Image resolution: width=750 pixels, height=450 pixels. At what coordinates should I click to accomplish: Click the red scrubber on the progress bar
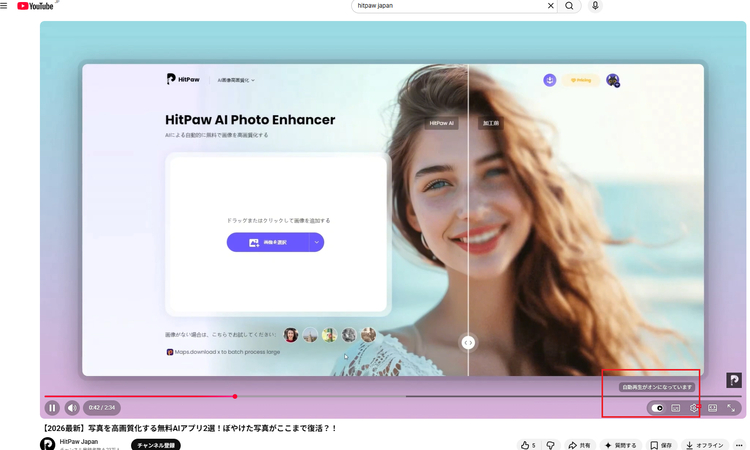(235, 396)
